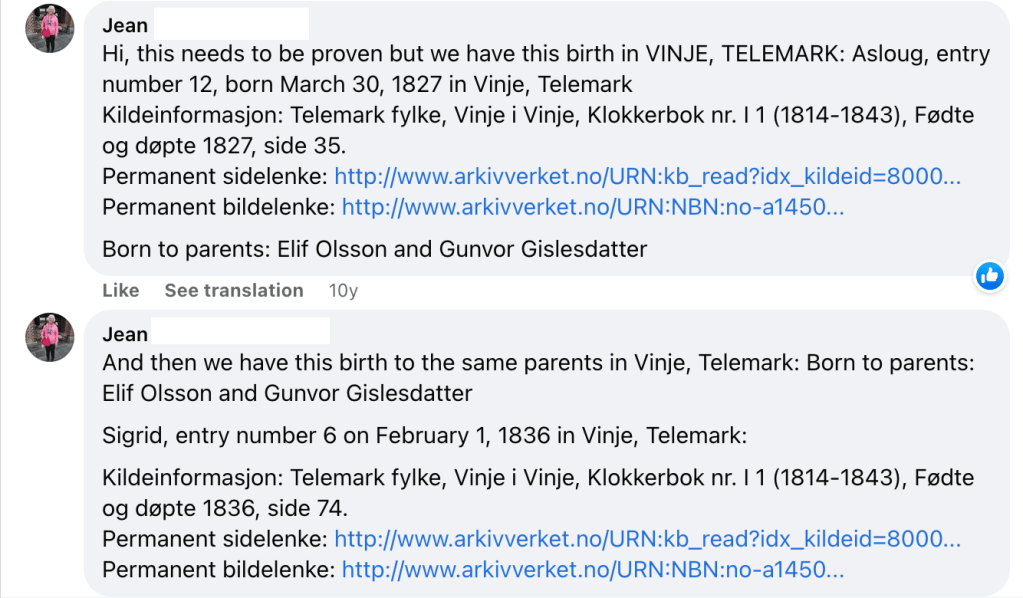
Task: Click Jean's name on the second comment
Action: pos(125,334)
